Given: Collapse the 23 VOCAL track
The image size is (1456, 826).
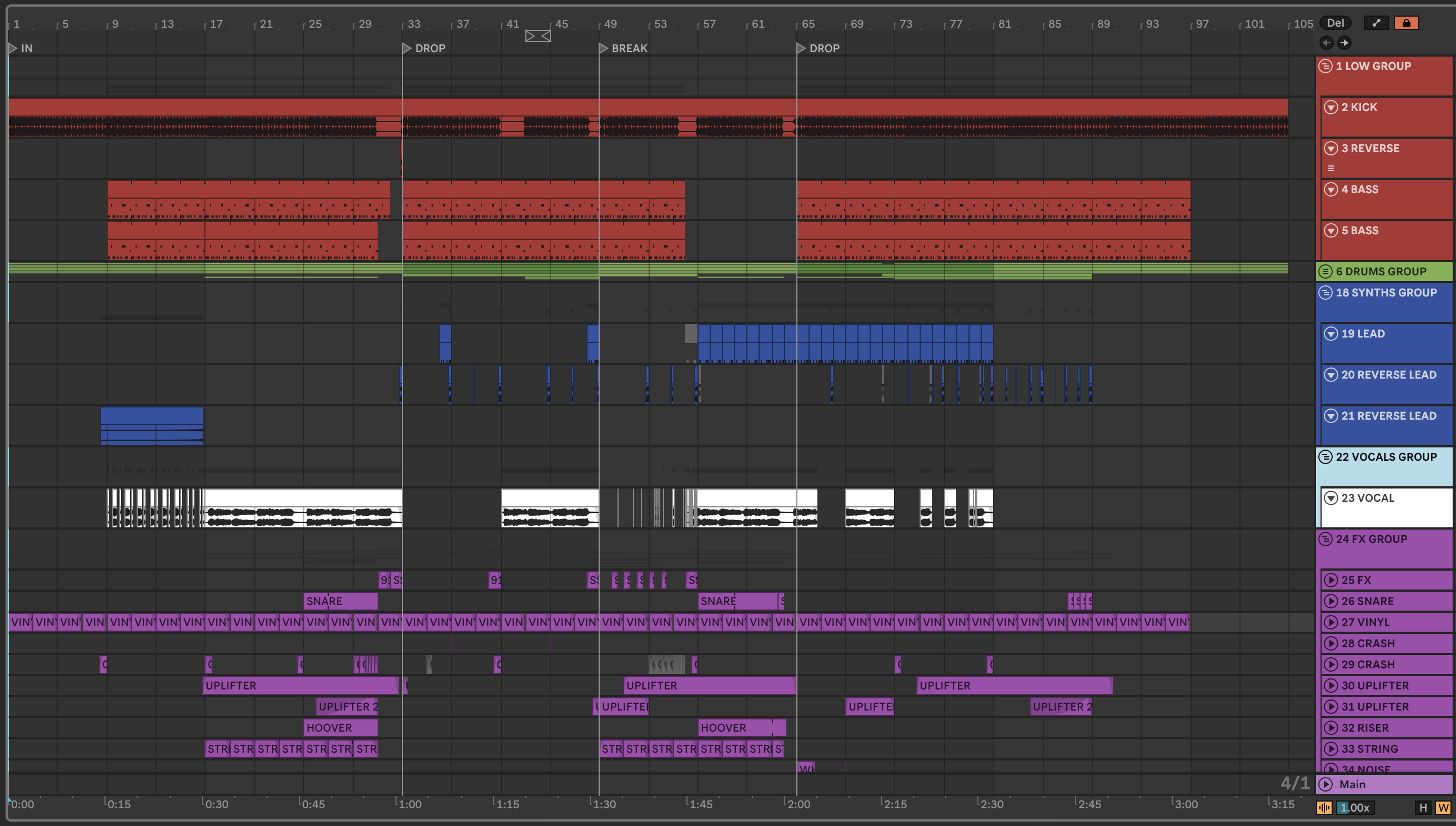Looking at the screenshot, I should pos(1331,498).
